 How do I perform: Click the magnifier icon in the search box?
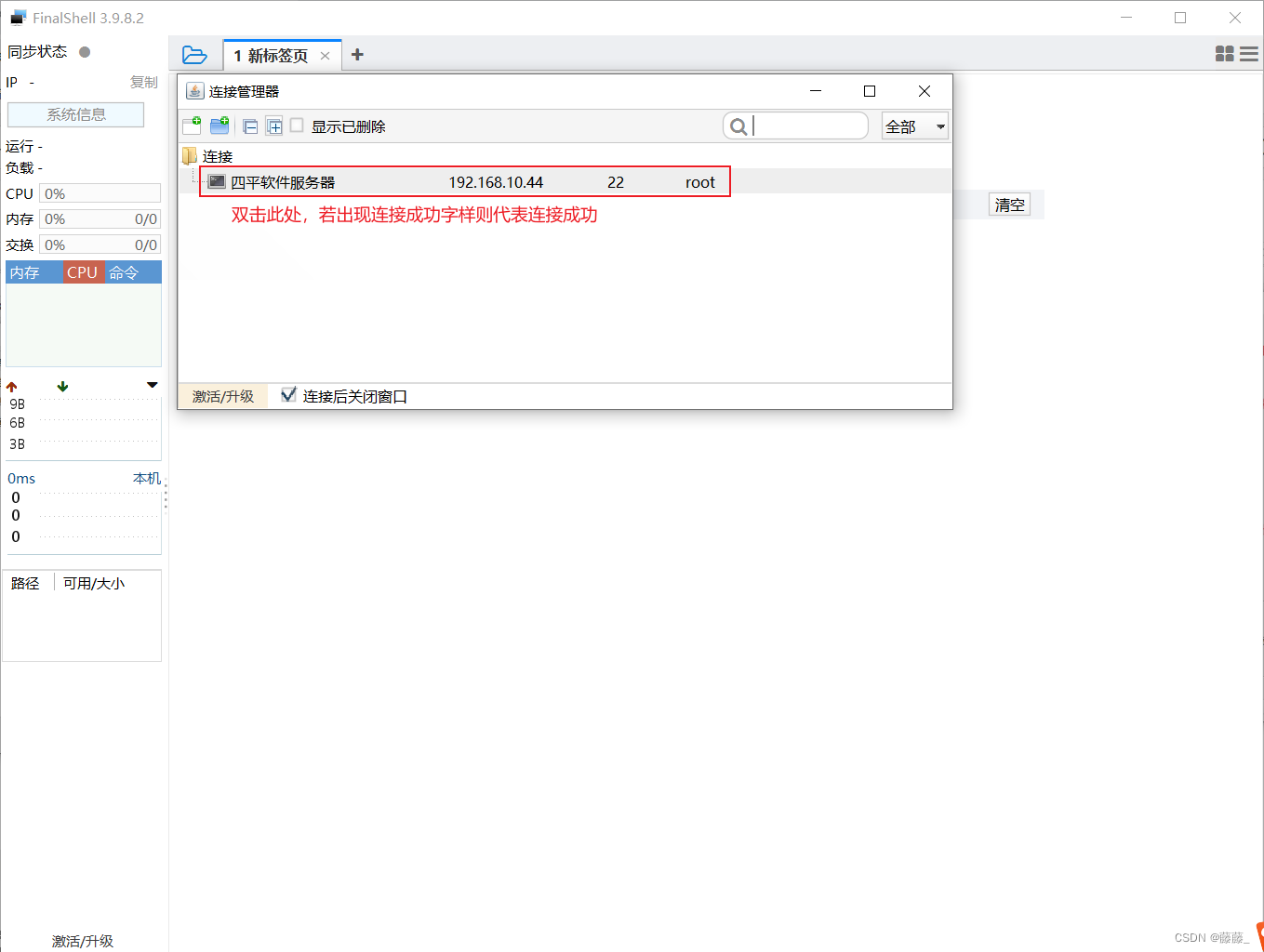tap(738, 126)
